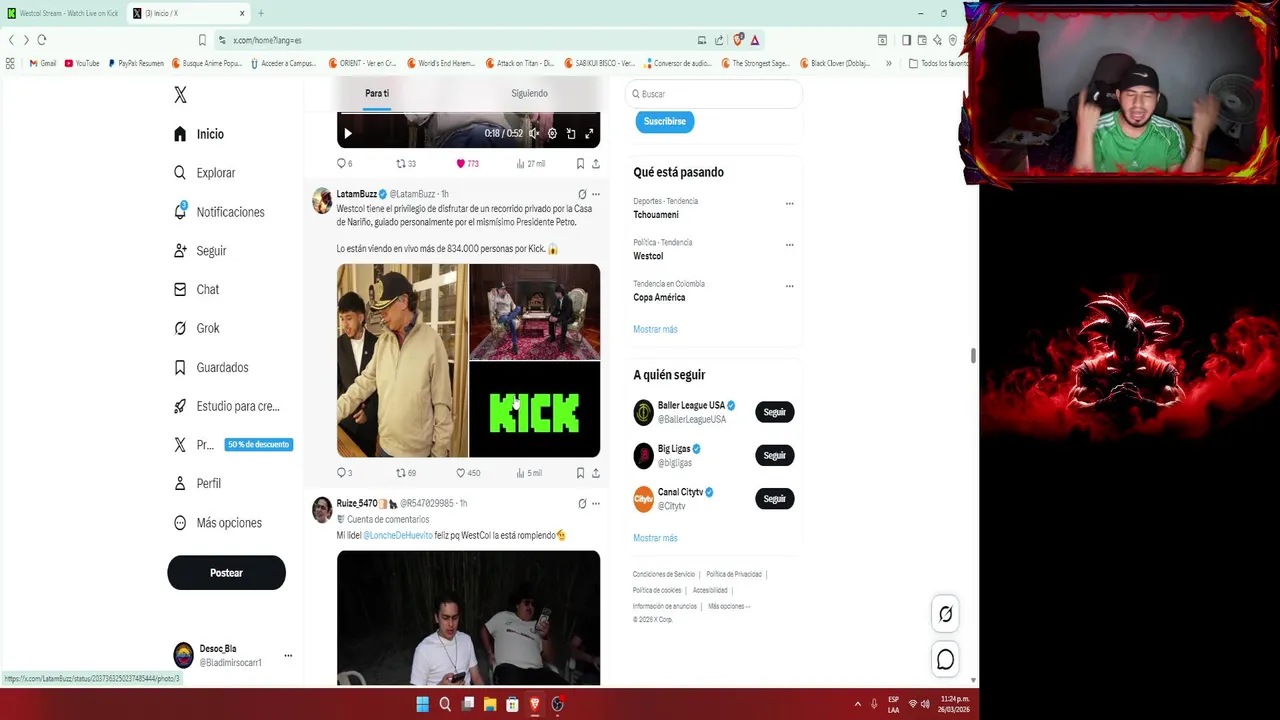Repost LatamBuzz post with 69 reposts
1280x720 pixels.
[x=406, y=473]
